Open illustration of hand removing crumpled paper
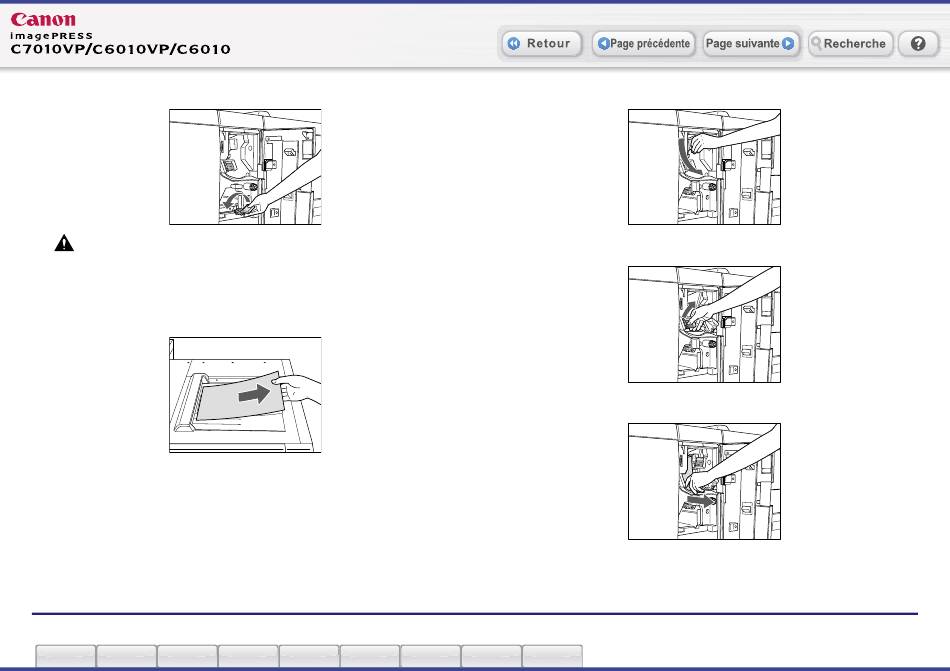 pyautogui.click(x=704, y=324)
